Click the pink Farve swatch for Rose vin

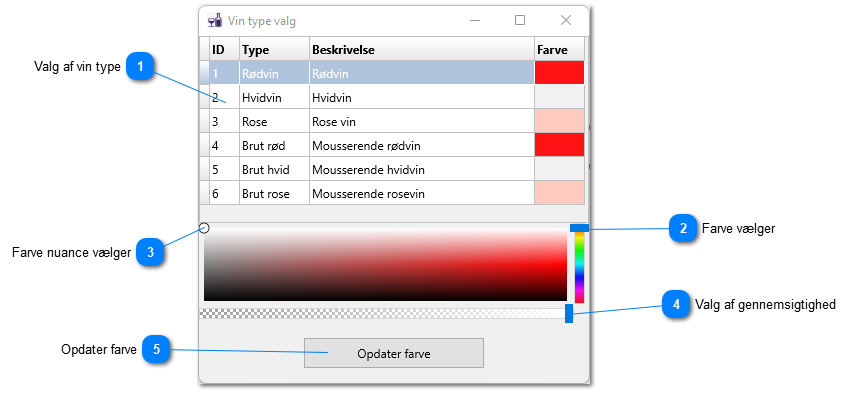click(x=559, y=121)
